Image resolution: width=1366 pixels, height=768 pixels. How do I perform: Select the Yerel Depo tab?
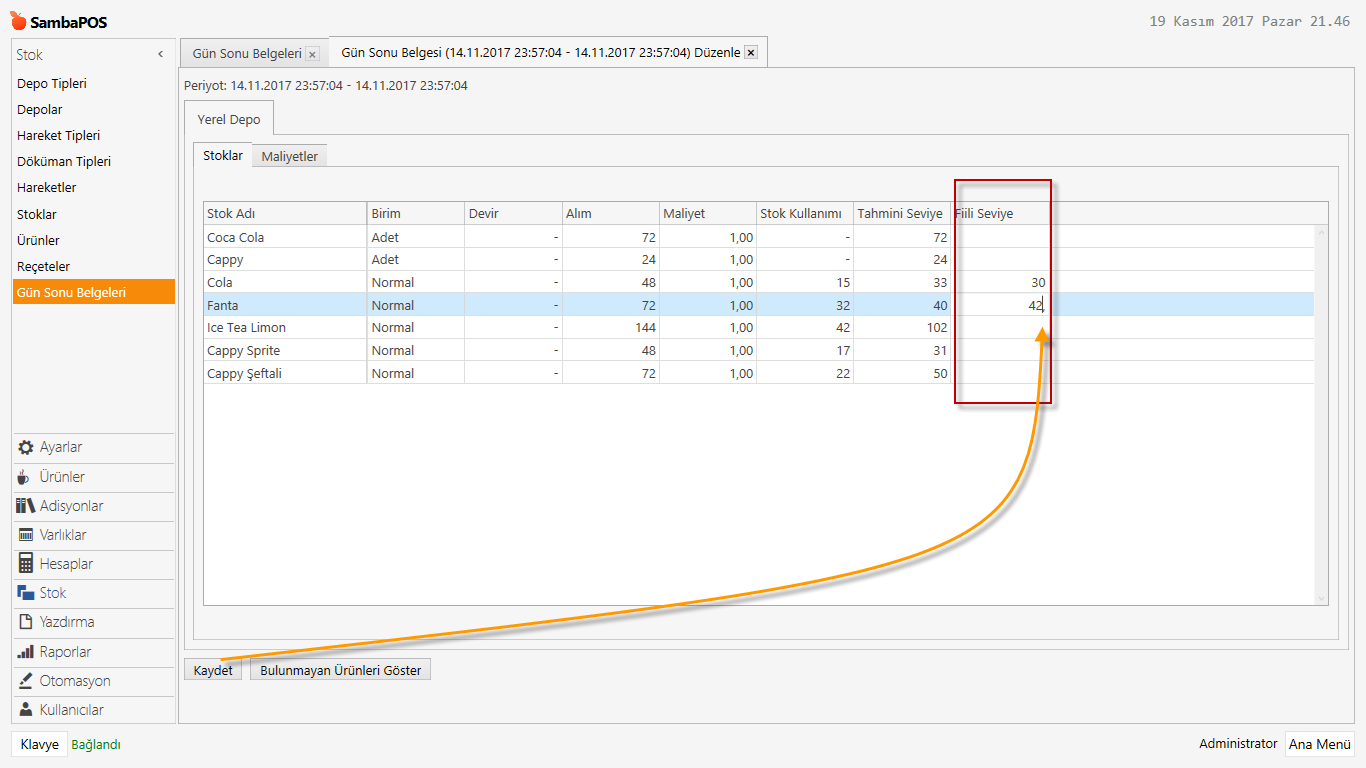tap(229, 119)
